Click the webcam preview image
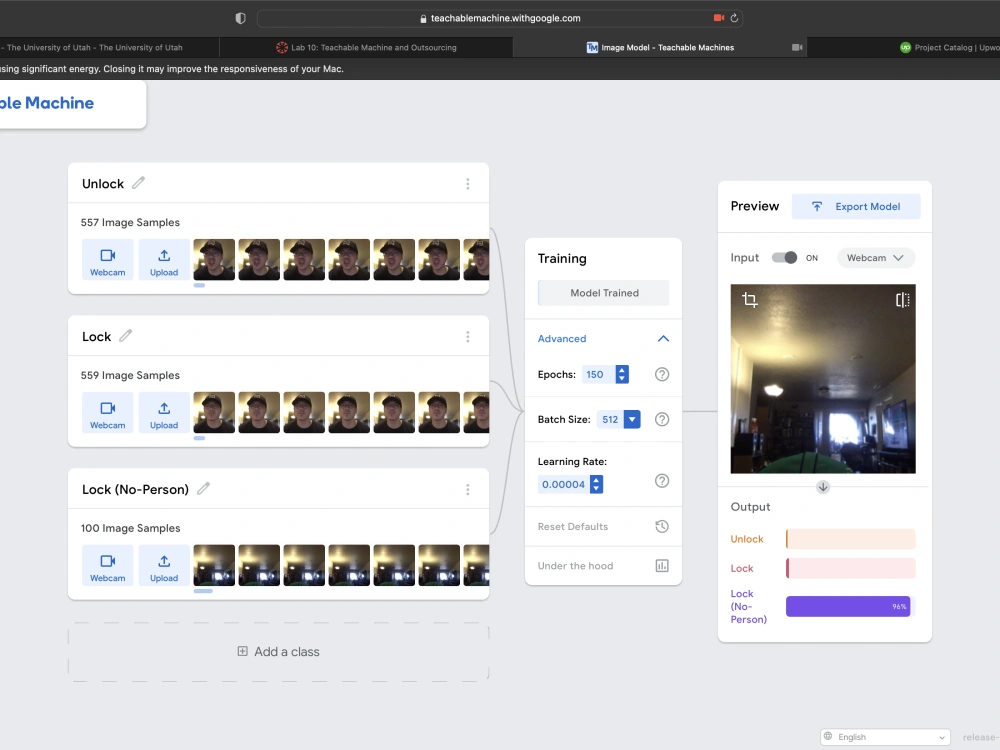This screenshot has width=1000, height=750. point(823,379)
